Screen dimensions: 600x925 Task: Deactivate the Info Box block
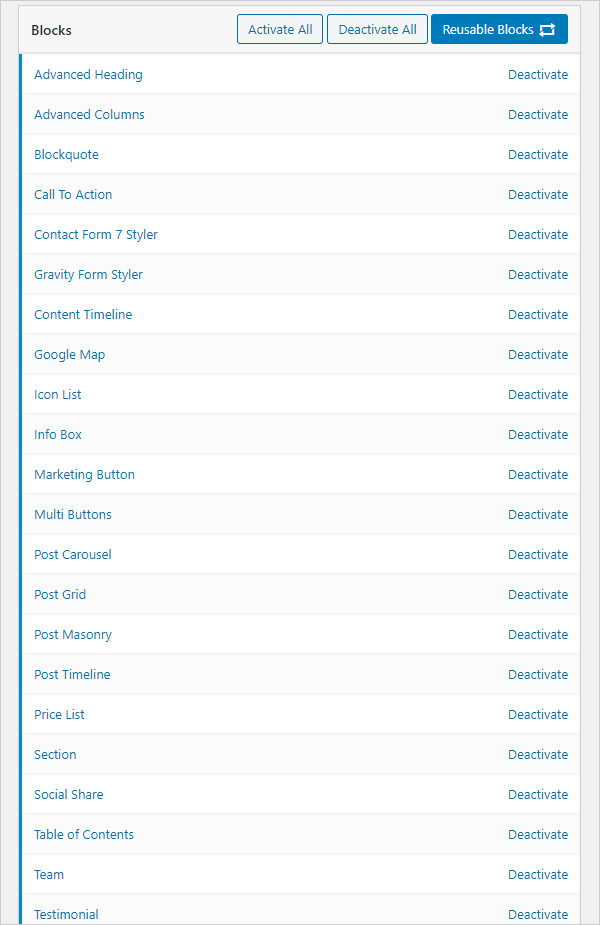(x=537, y=435)
